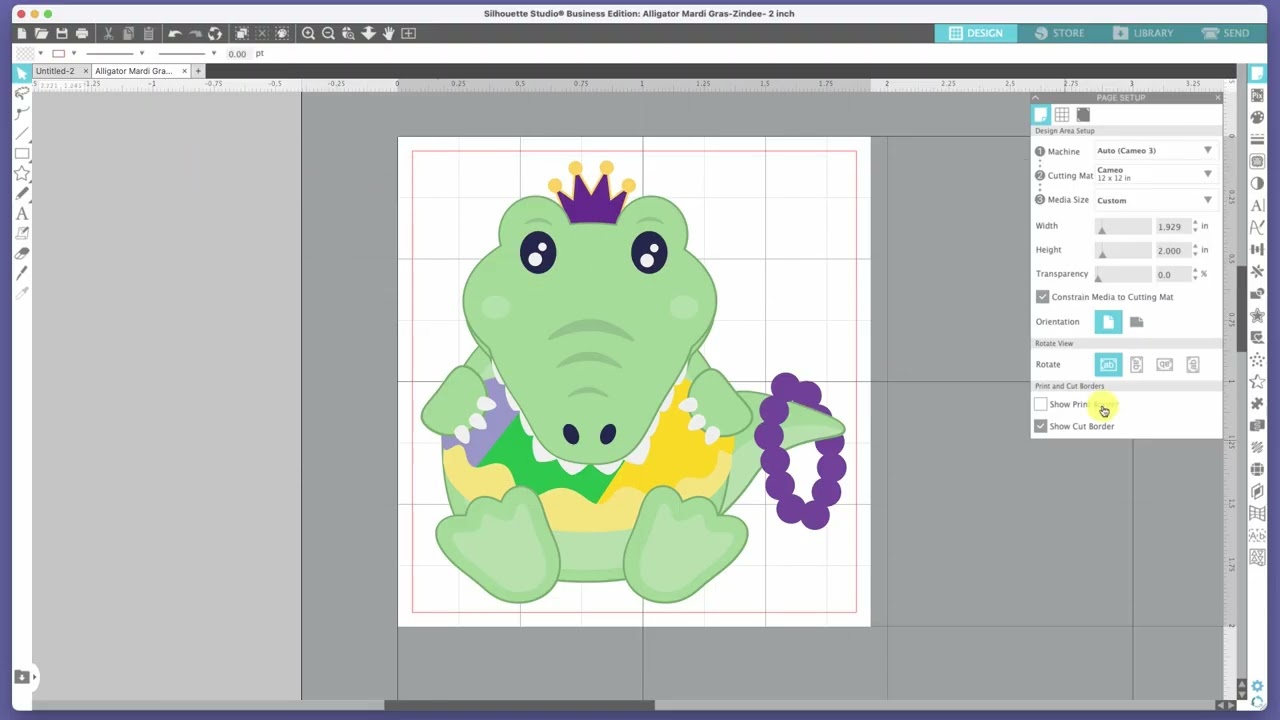The image size is (1280, 720).
Task: Switch to the SEND tab
Action: click(1227, 33)
